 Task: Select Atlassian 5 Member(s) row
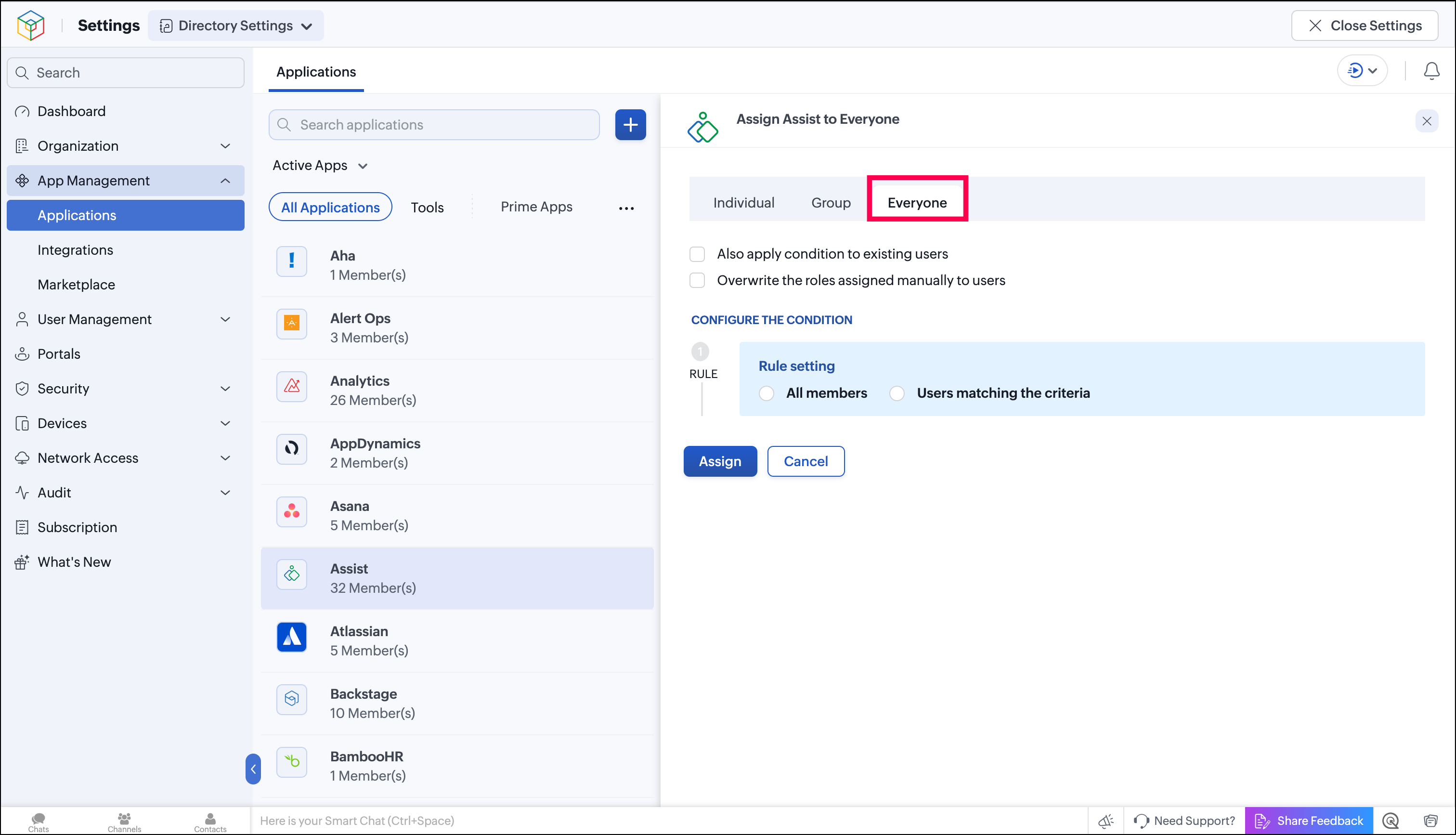(x=457, y=640)
